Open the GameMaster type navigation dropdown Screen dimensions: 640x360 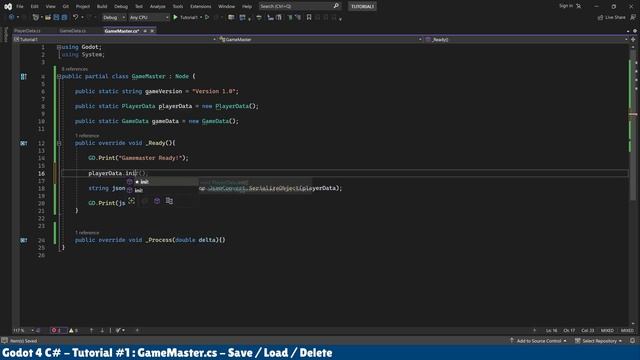tap(320, 40)
